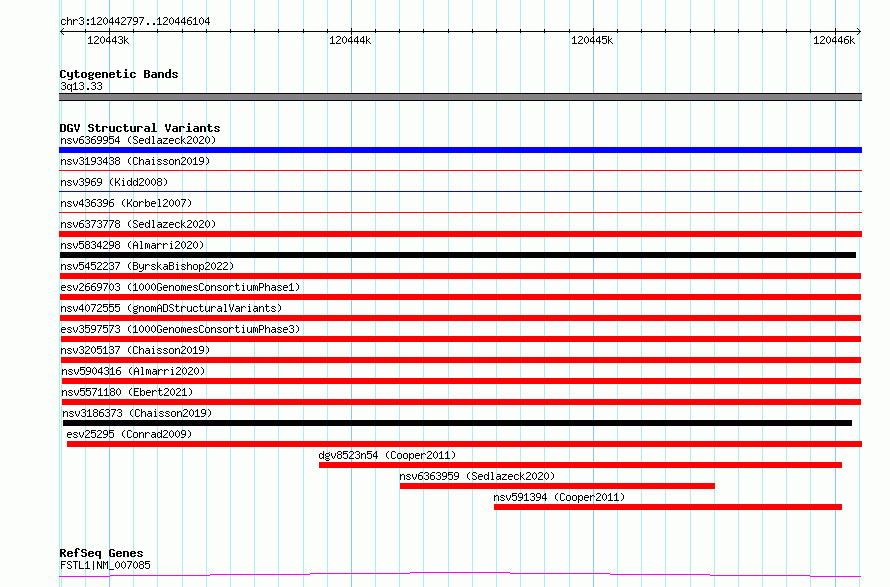Click the 120445k ruler label
Screen dimensions: 890x587
tap(592, 40)
